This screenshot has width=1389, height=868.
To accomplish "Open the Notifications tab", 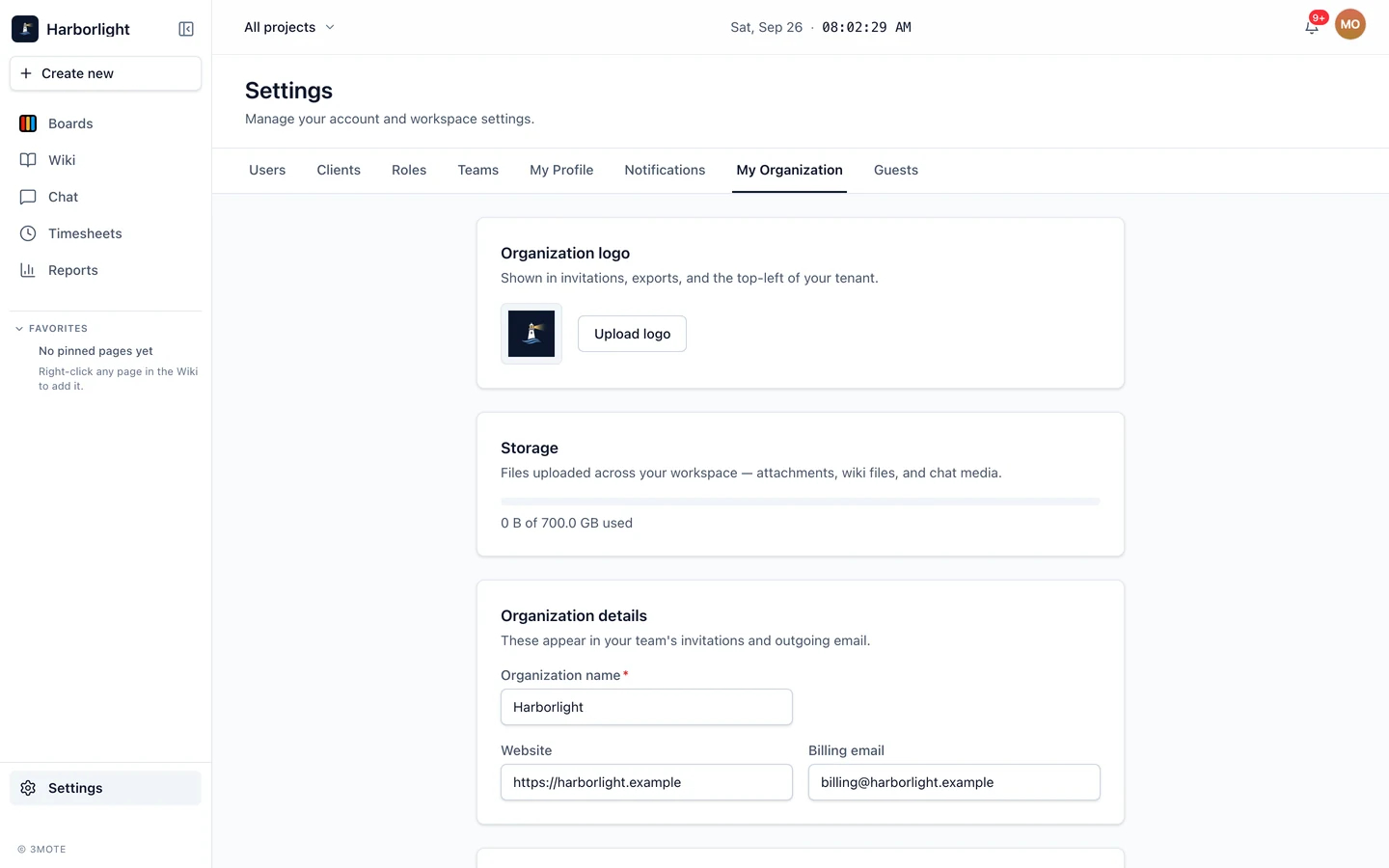I will (x=665, y=170).
